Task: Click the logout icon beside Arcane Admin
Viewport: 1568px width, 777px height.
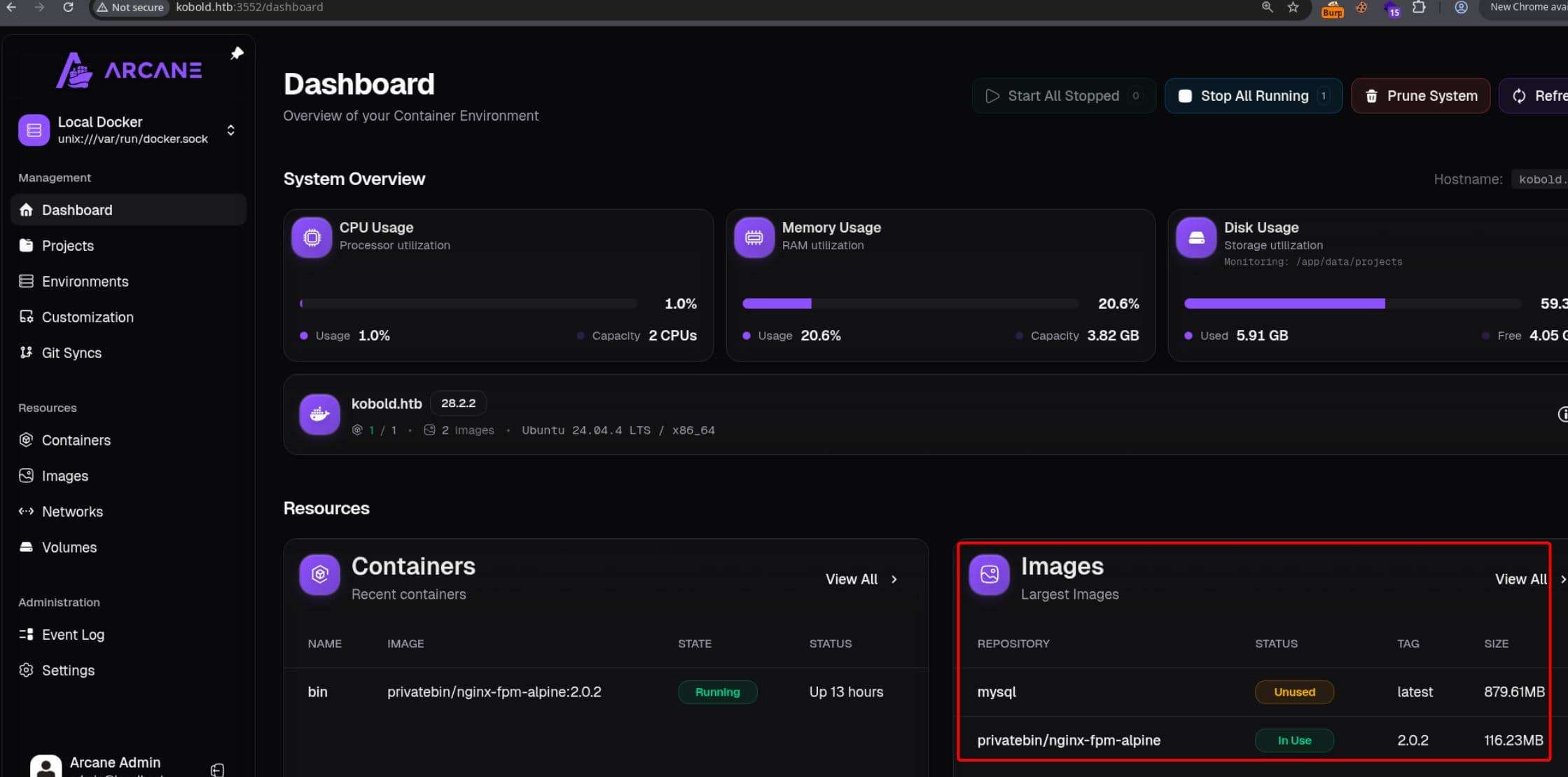Action: 217,770
